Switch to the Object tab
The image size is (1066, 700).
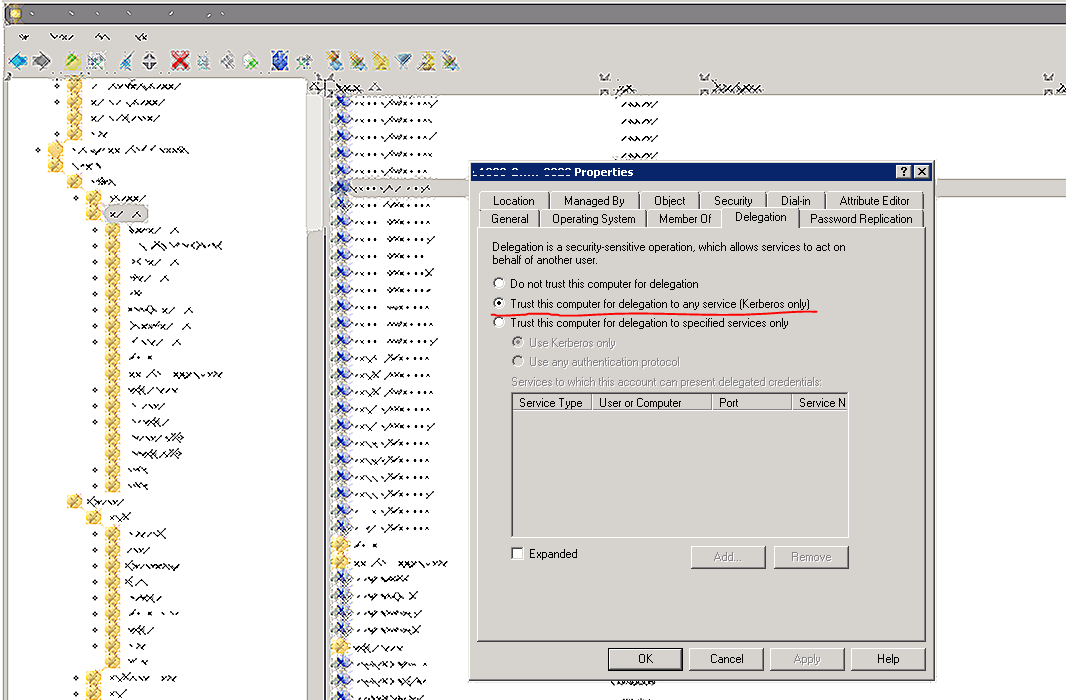(x=670, y=200)
